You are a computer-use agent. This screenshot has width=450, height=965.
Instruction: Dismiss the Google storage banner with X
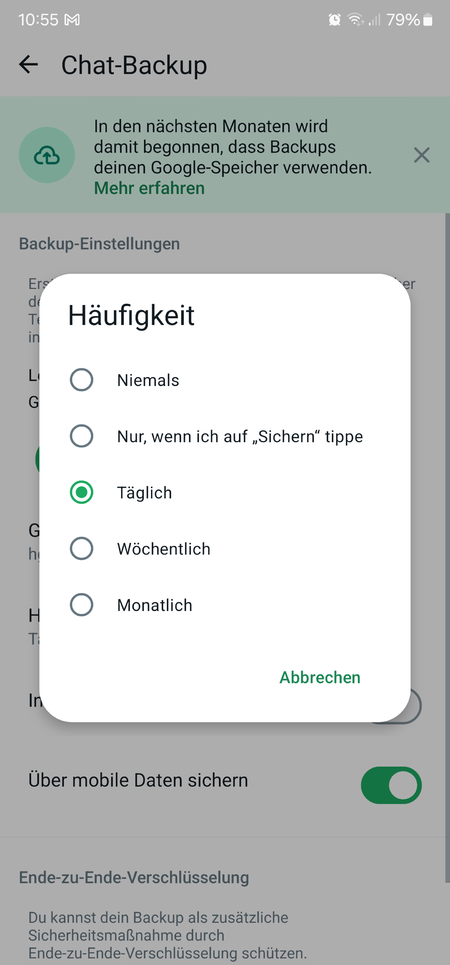422,156
